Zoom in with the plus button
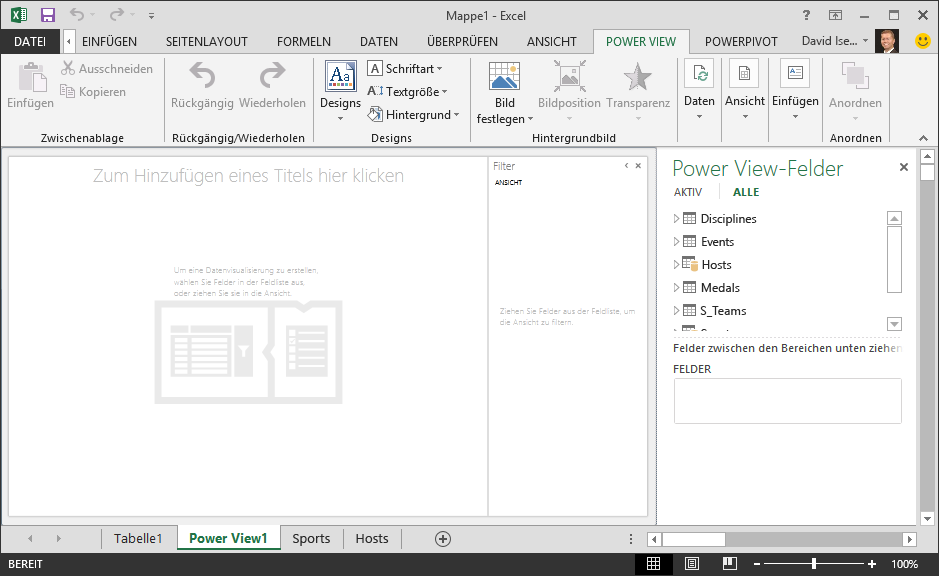Viewport: 939px width, 576px height. [x=872, y=564]
